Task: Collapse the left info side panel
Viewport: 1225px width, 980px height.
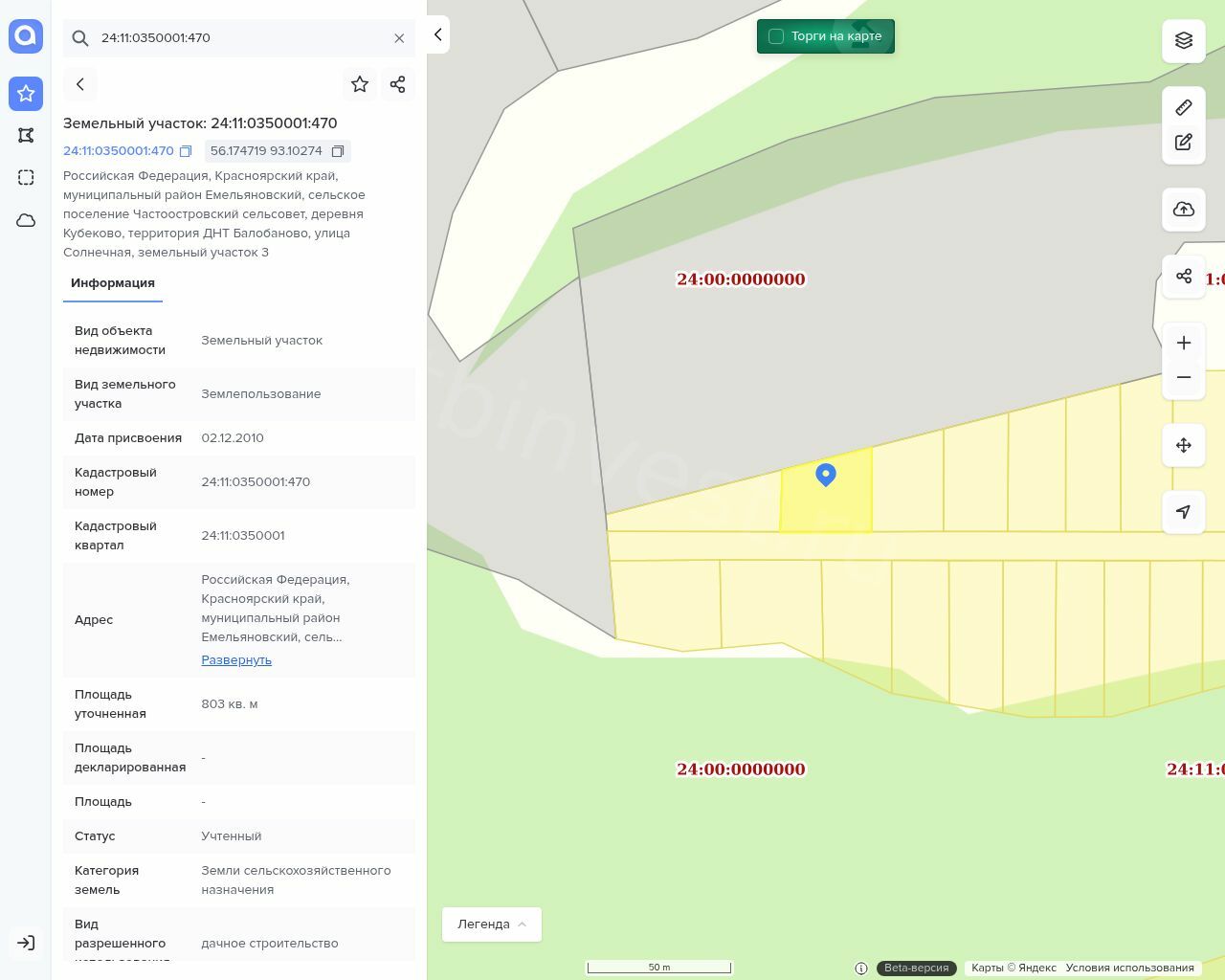Action: tap(437, 34)
